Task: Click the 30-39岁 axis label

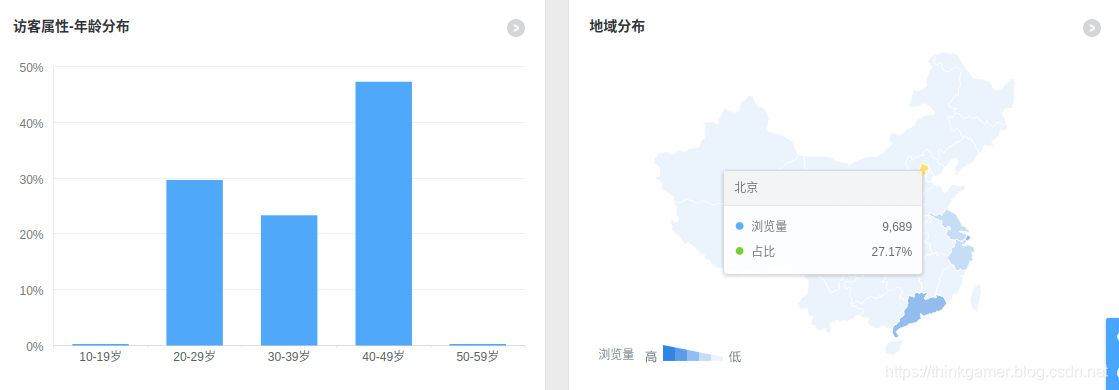Action: click(x=289, y=356)
